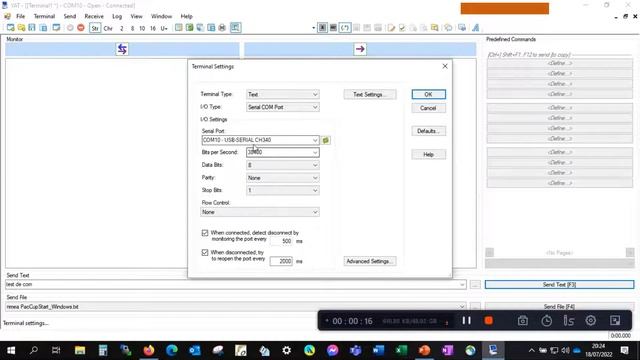Click Cancel in Terminal Settings dialog
Screen dimensions: 640x360
pyautogui.click(x=428, y=108)
